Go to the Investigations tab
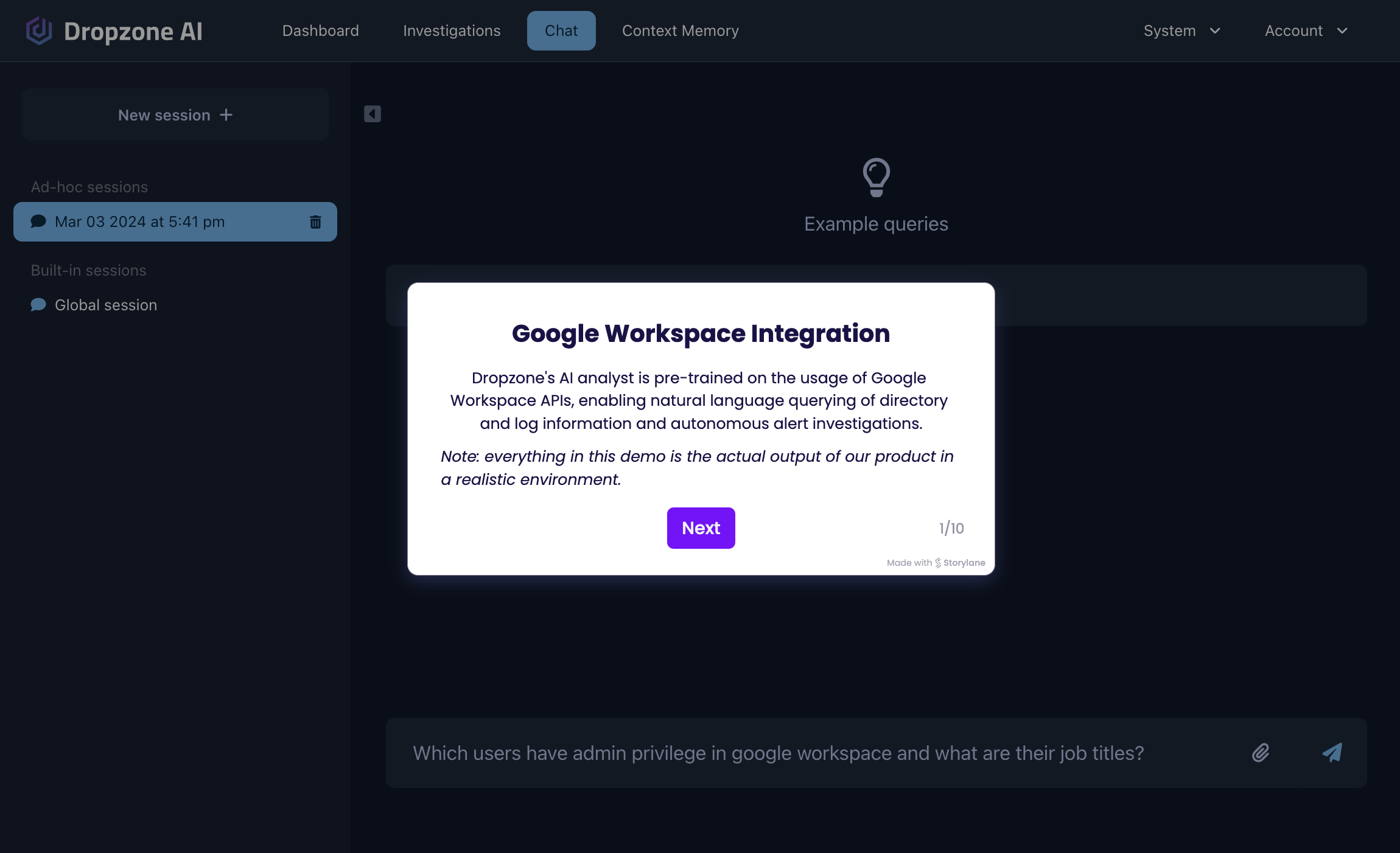 point(452,31)
